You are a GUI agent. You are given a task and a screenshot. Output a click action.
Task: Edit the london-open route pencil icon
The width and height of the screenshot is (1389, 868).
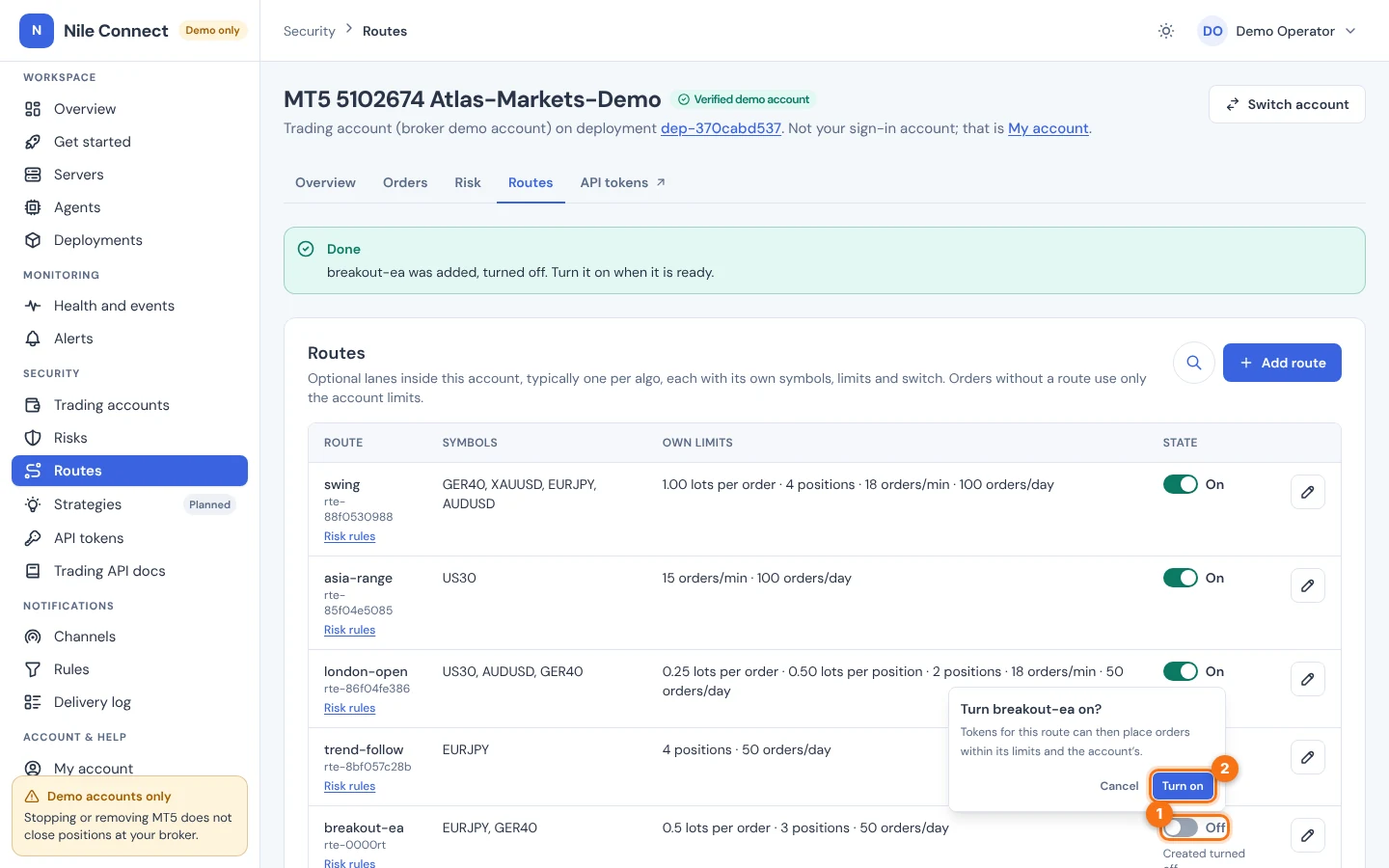coord(1308,679)
